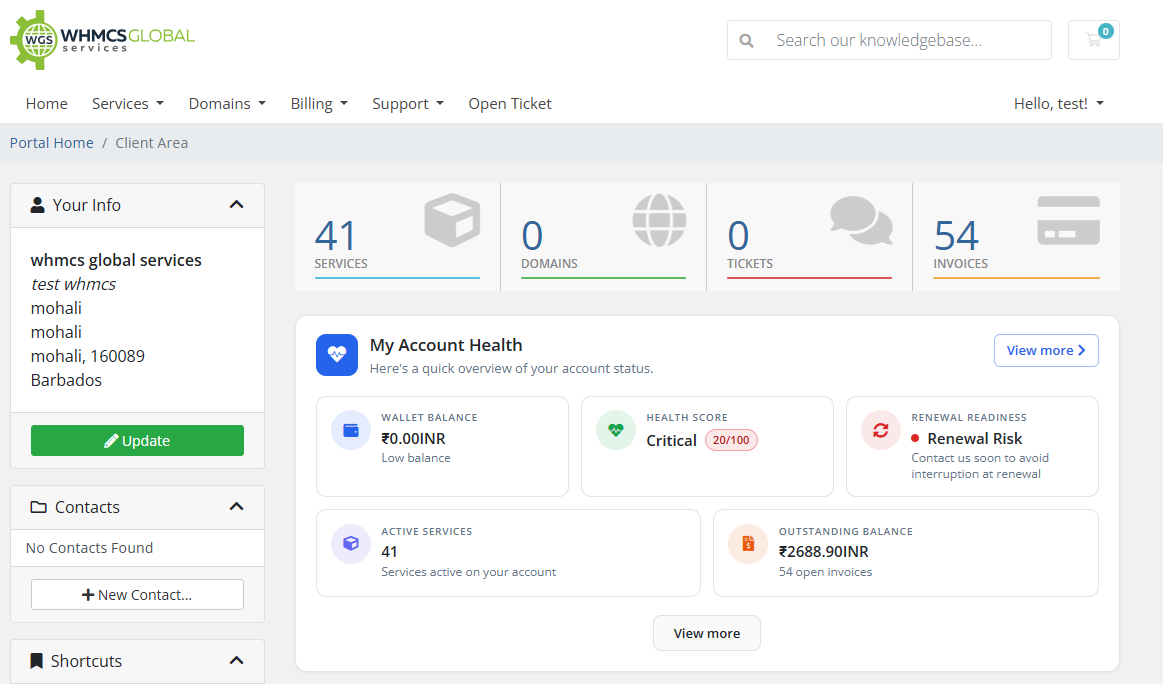Click the Wallet Balance card
This screenshot has width=1163, height=684.
coord(442,447)
